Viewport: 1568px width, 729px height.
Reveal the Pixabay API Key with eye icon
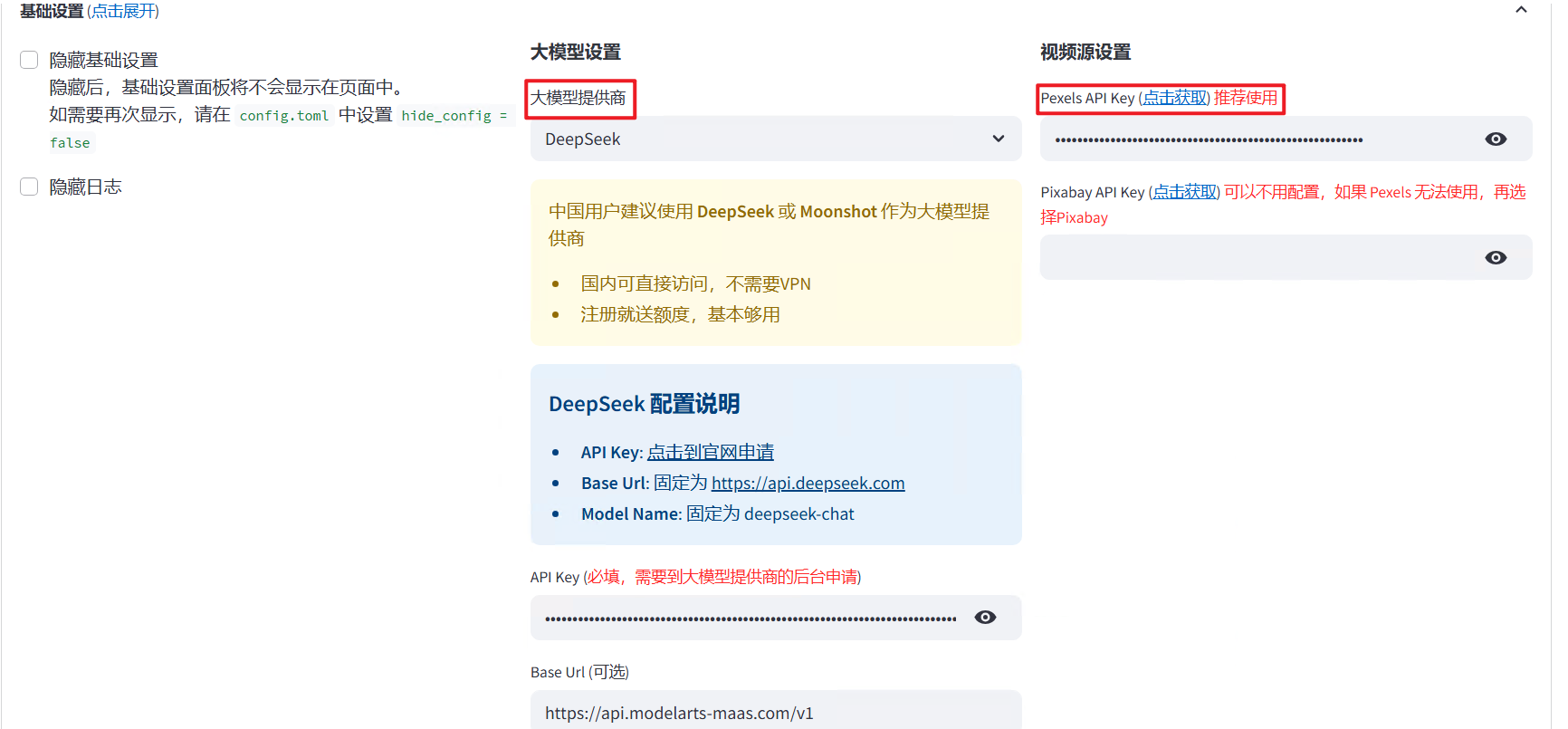pos(1496,257)
